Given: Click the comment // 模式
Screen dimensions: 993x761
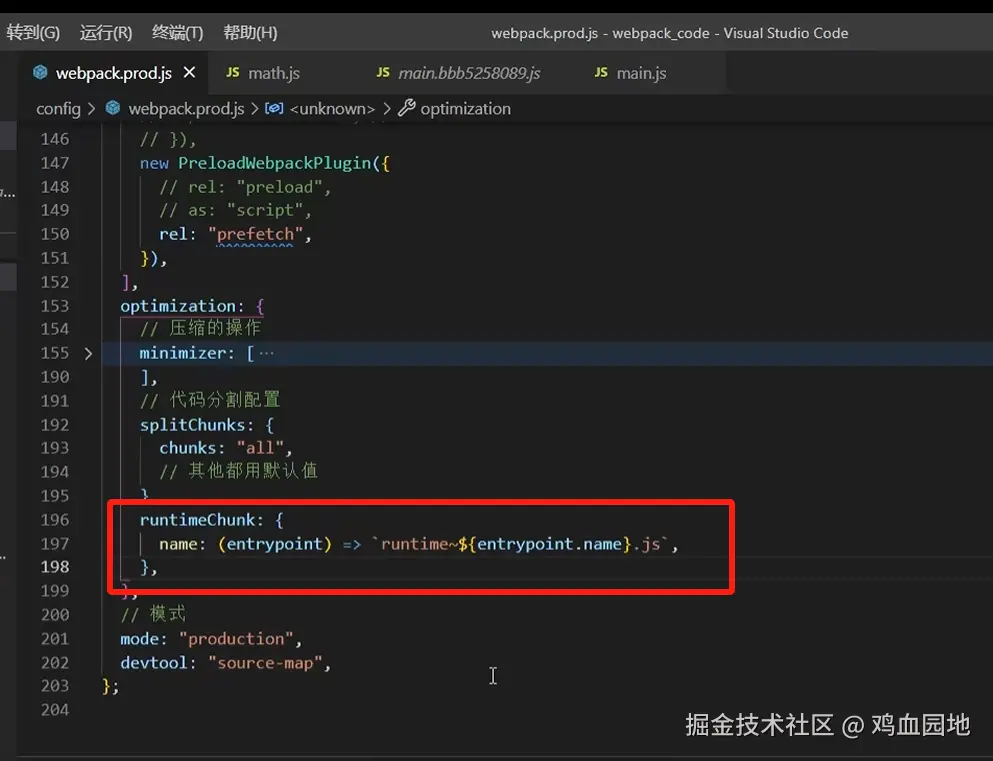Looking at the screenshot, I should tap(153, 614).
